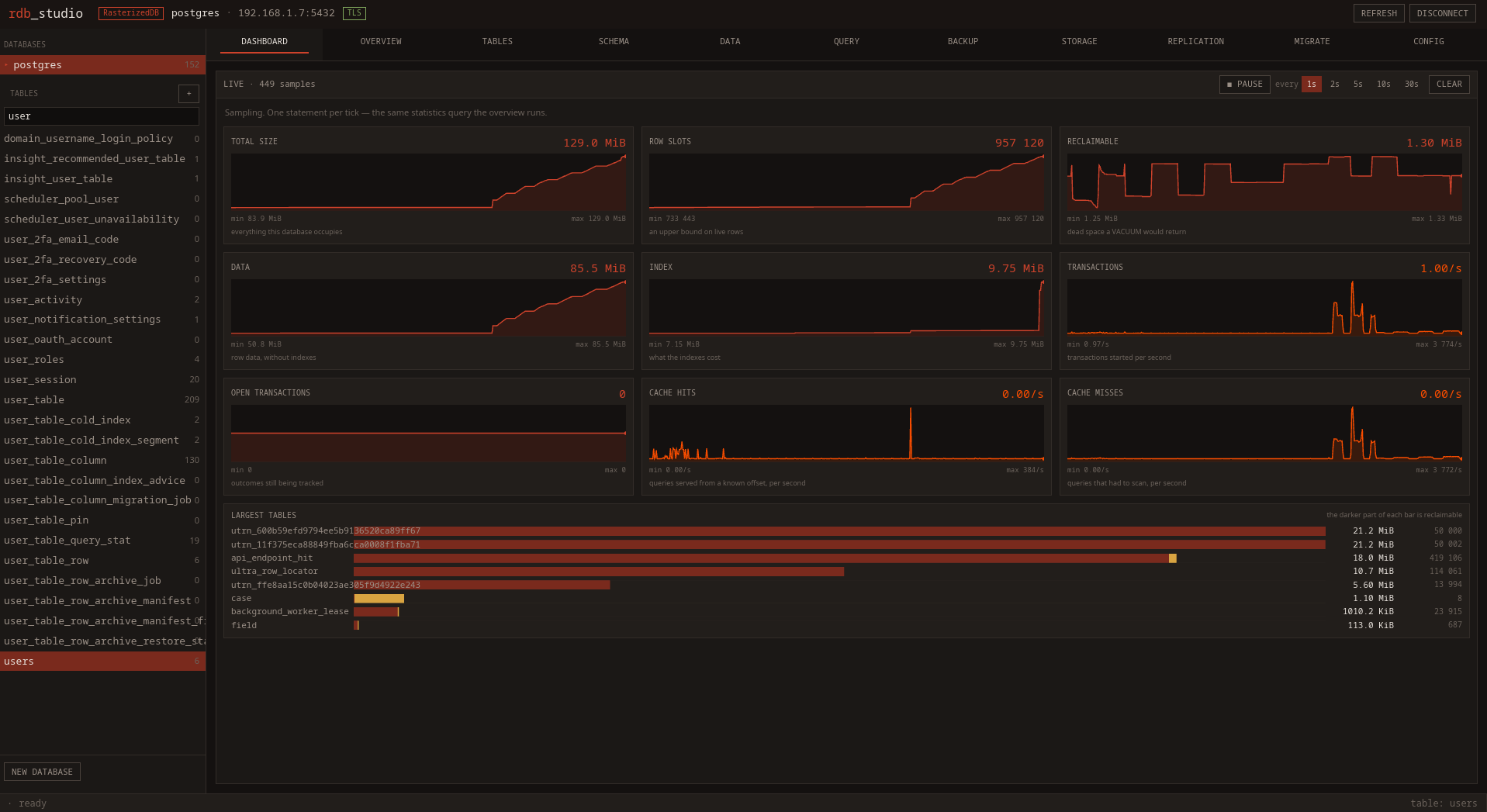Pause live sampling
The width and height of the screenshot is (1487, 812).
click(x=1244, y=84)
